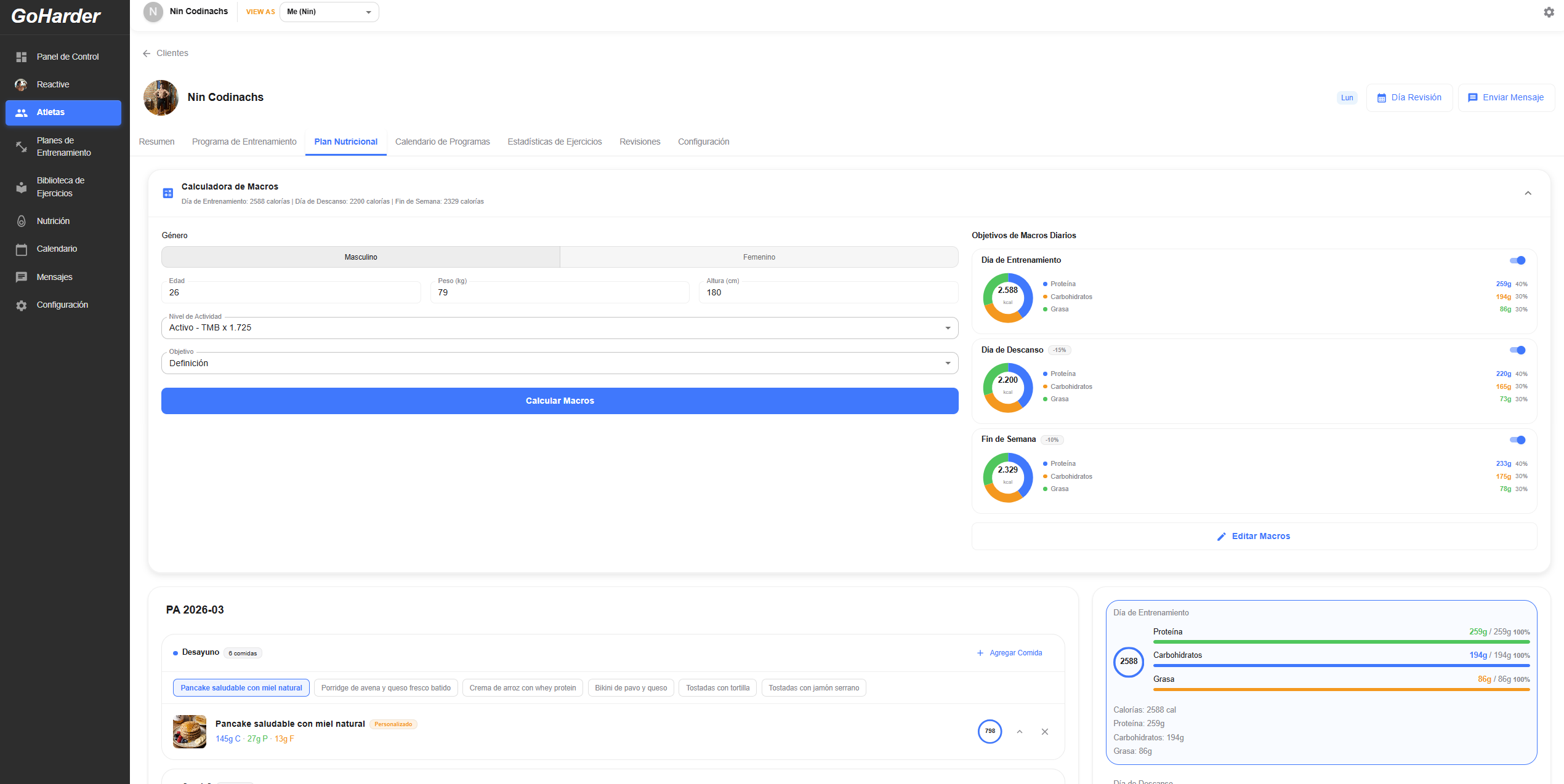
Task: Click the Biblioteca de Ejercicios icon
Action: [x=22, y=187]
